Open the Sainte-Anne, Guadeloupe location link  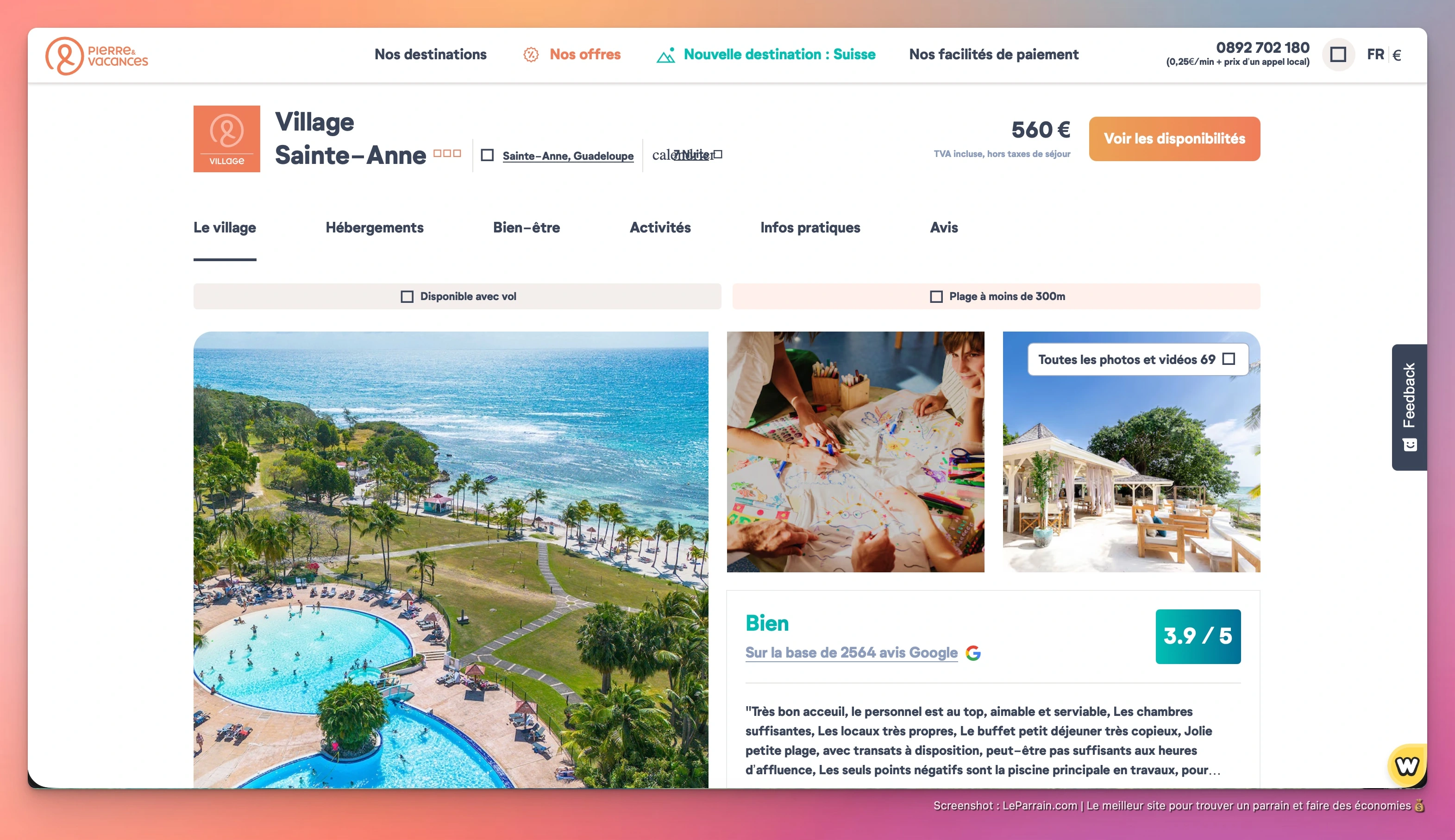tap(568, 156)
